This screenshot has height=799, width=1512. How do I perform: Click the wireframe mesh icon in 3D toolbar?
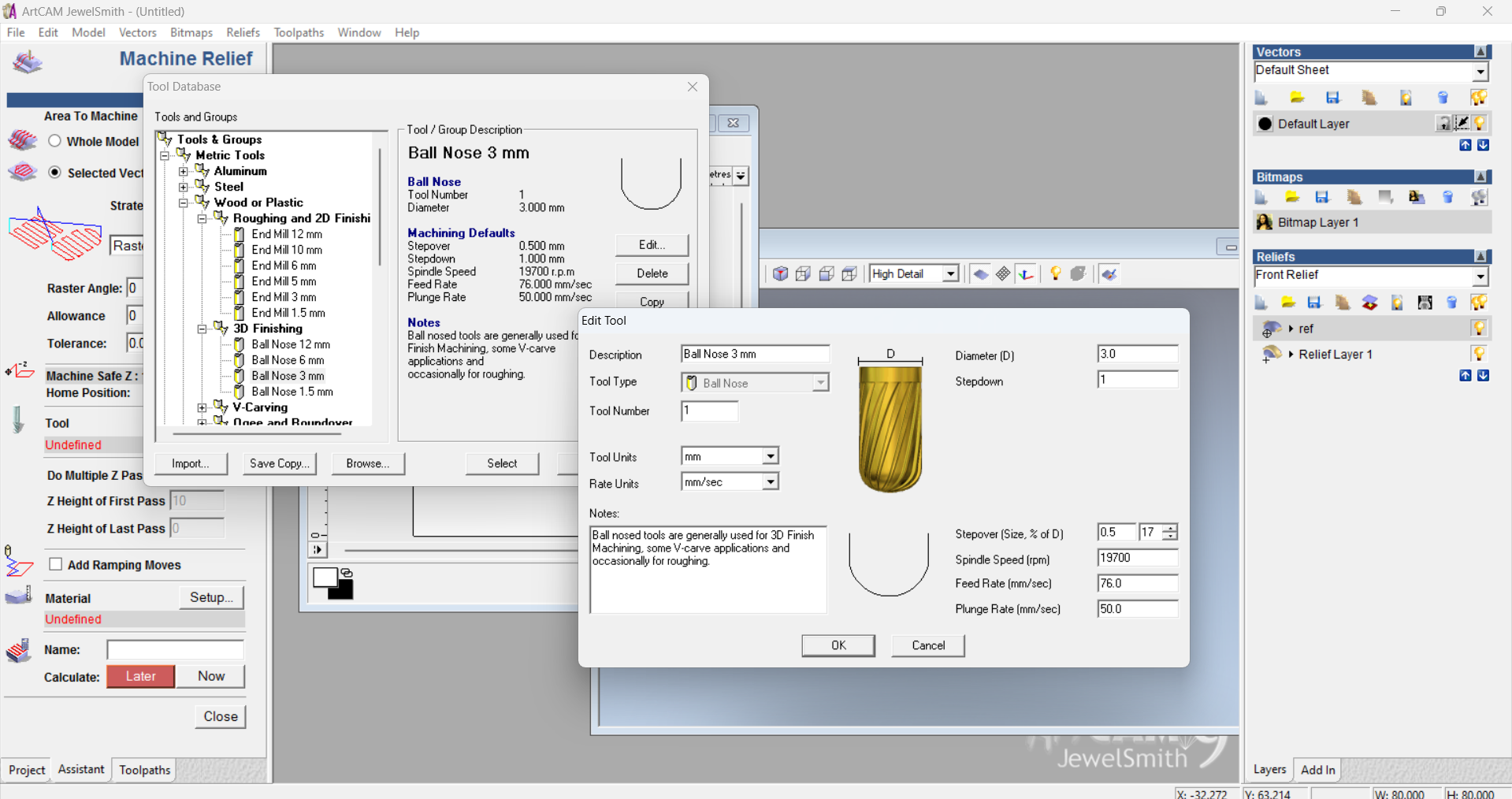[1003, 273]
